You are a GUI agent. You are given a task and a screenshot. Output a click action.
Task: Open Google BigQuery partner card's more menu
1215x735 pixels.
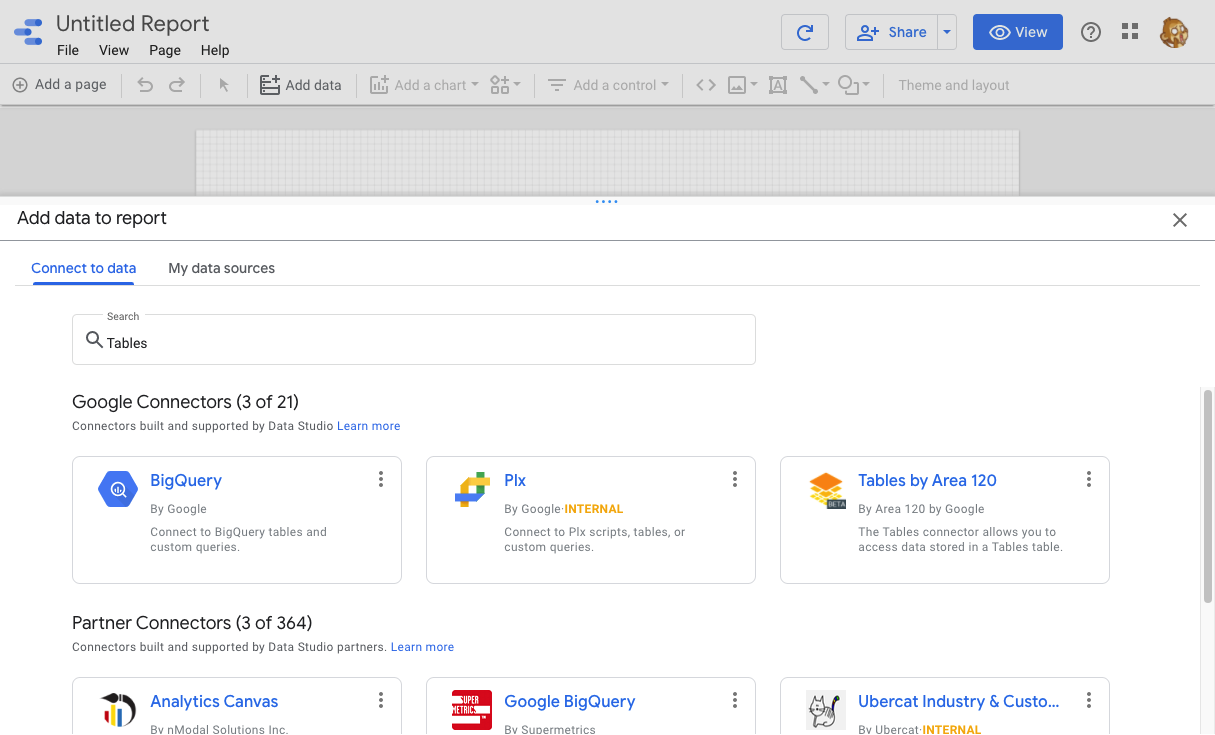[735, 700]
